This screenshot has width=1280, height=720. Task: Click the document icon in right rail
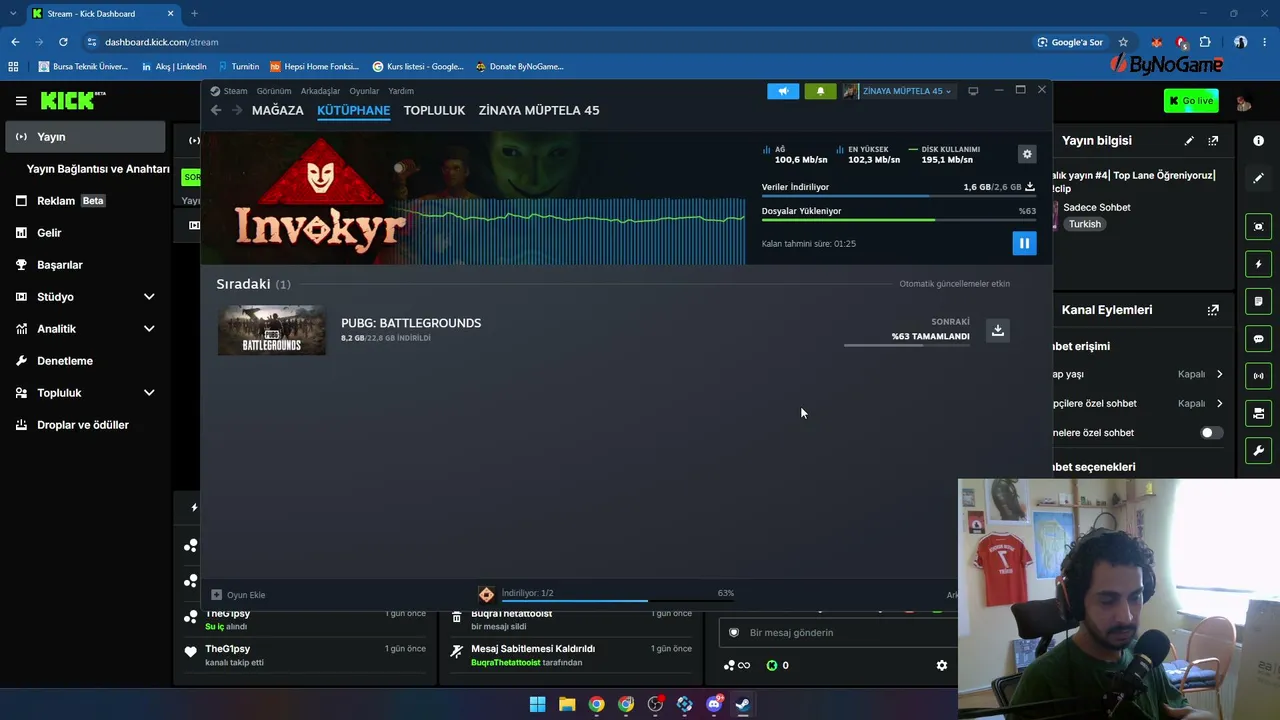[1258, 301]
